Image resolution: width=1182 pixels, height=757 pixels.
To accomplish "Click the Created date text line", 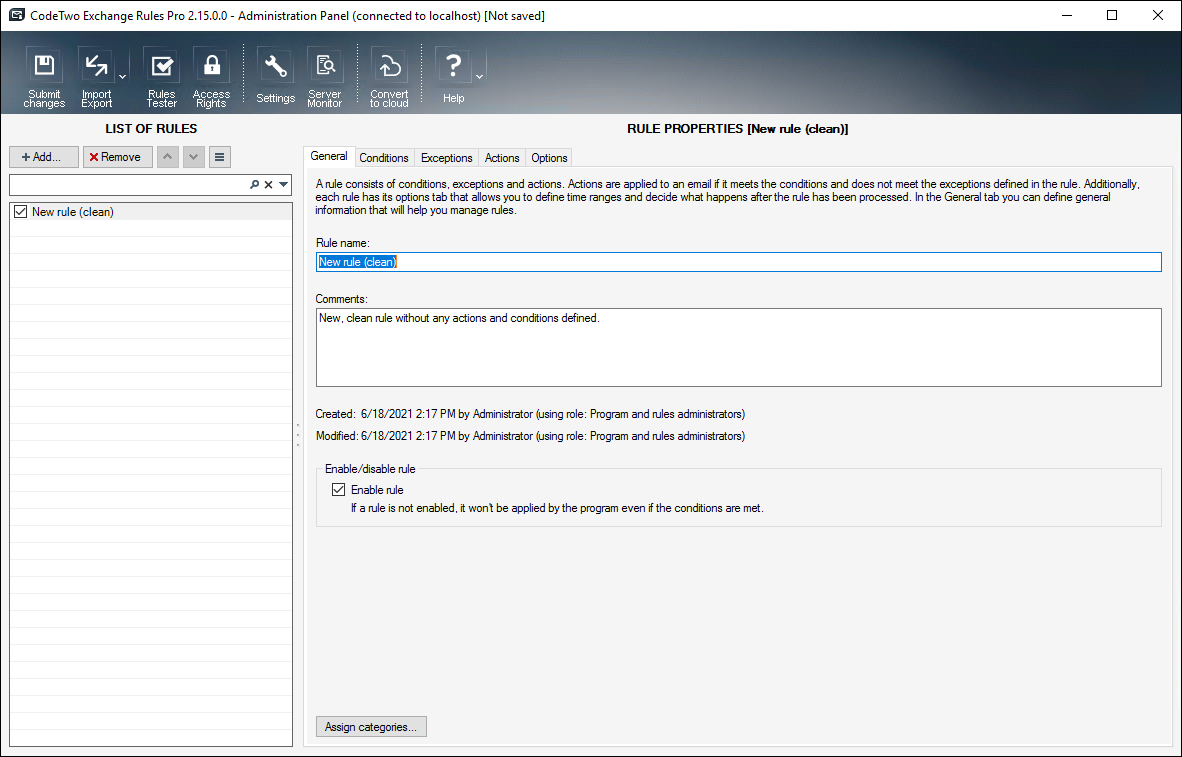I will coord(530,414).
